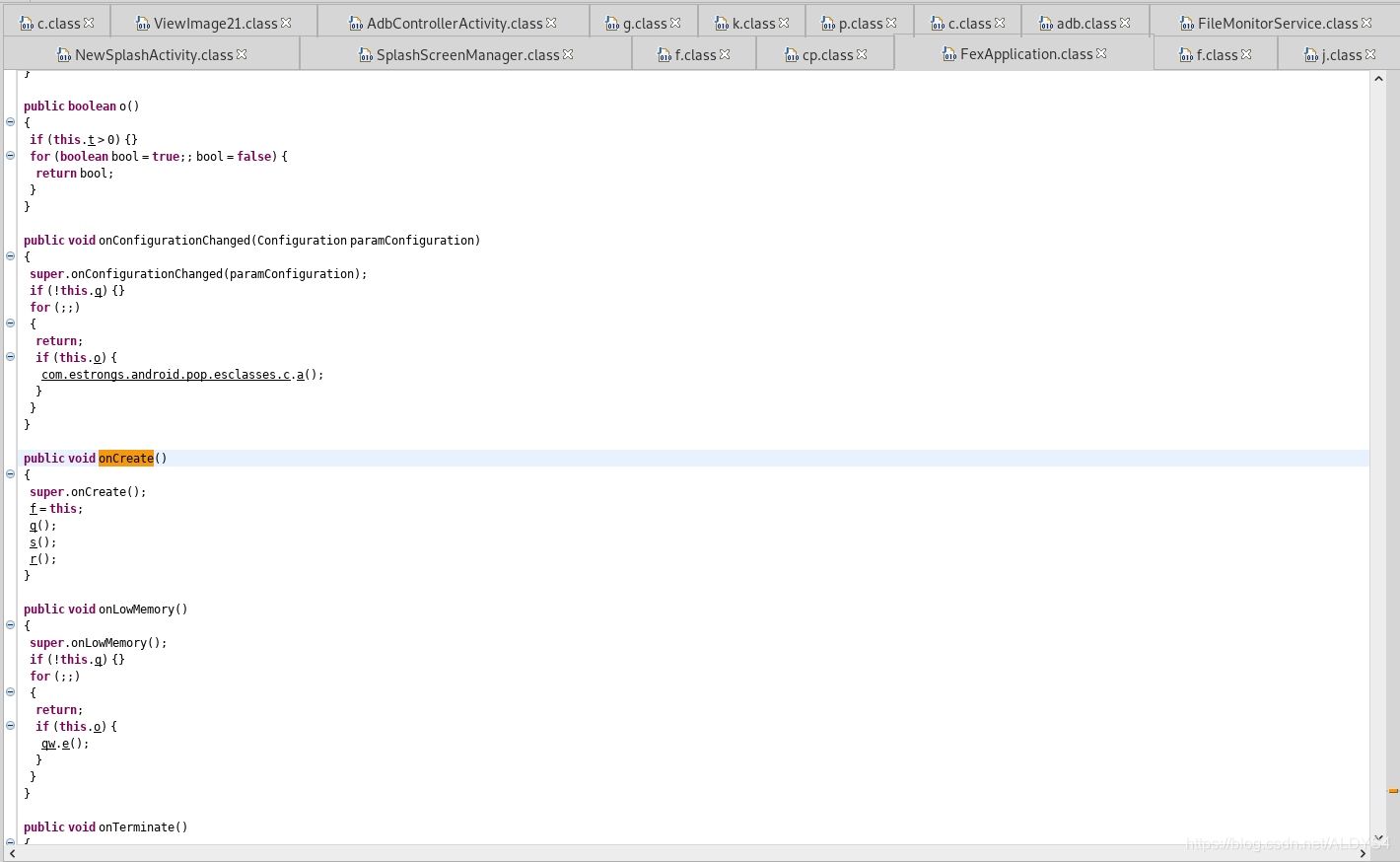Switch to the ViewImage21.class tab
Image resolution: width=1400 pixels, height=862 pixels.
click(x=215, y=24)
